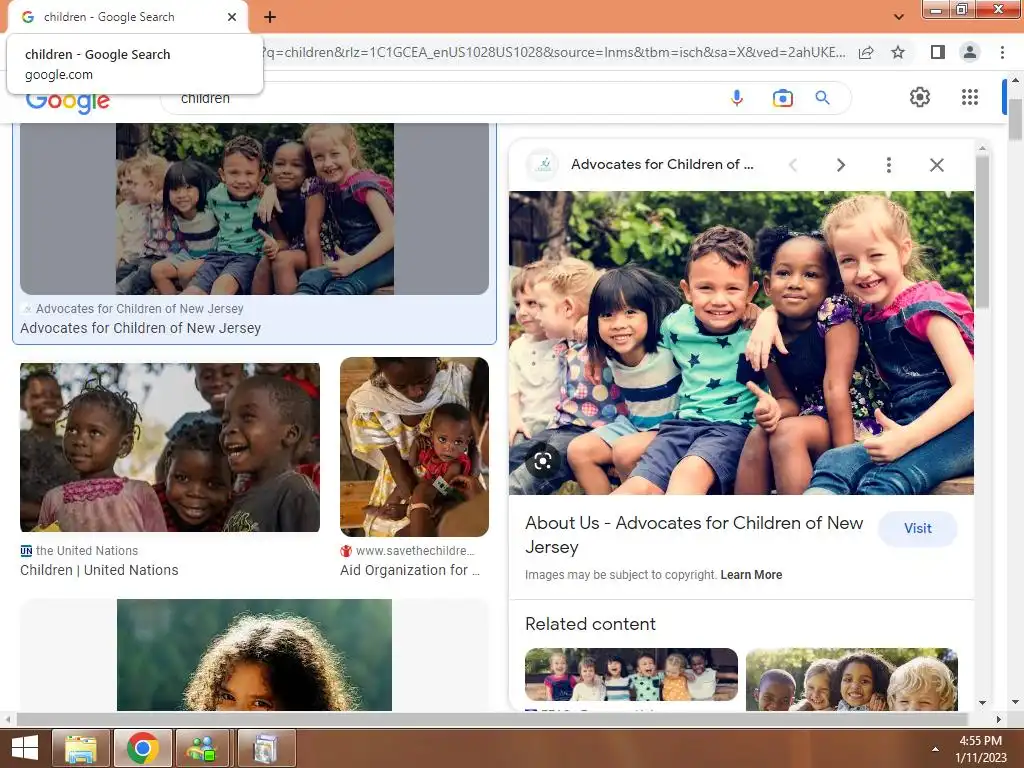Image resolution: width=1024 pixels, height=768 pixels.
Task: Select the selected Advocates for Children thumbnail
Action: (x=255, y=209)
